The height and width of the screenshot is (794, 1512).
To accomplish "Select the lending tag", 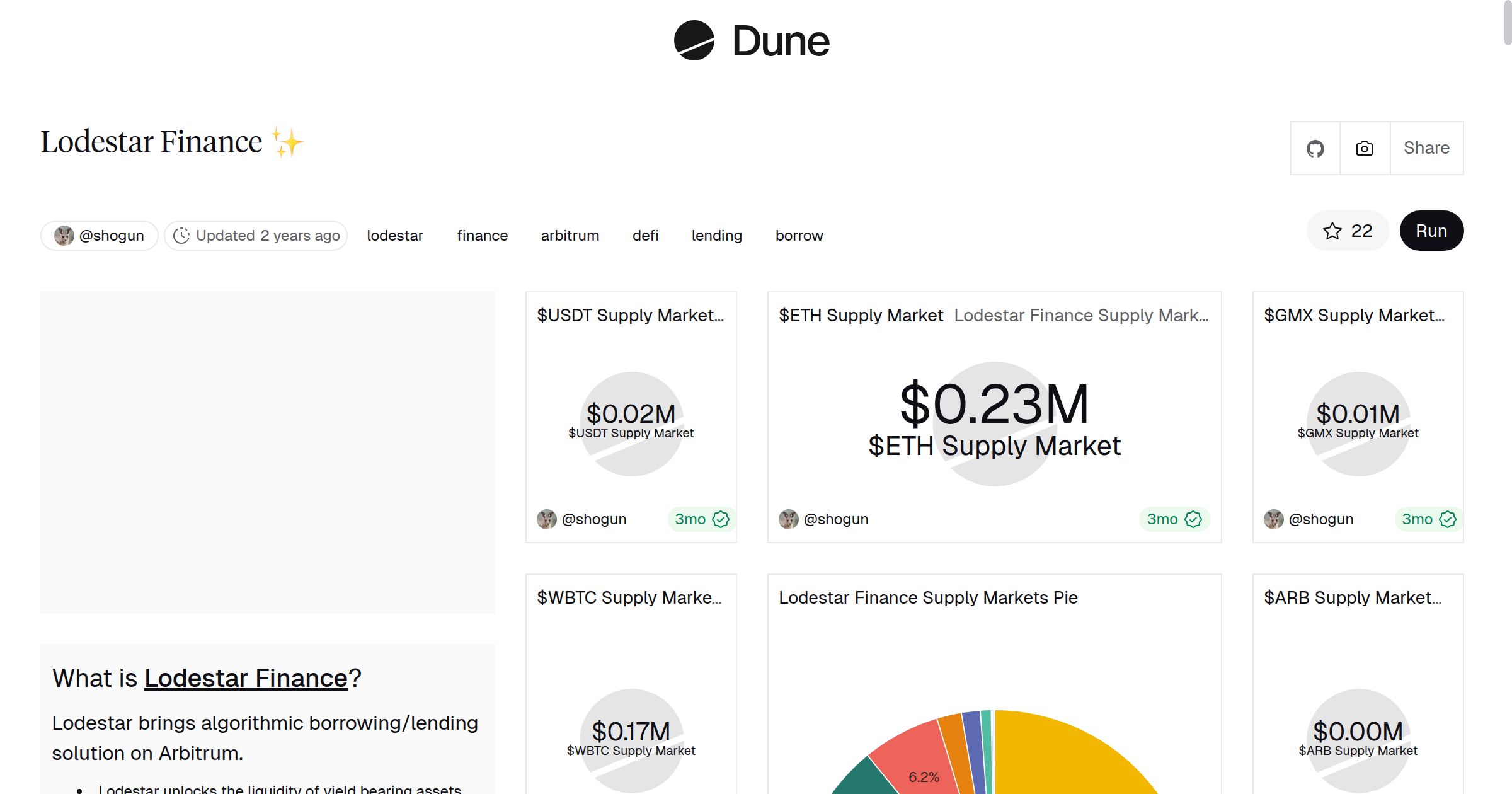I will point(716,236).
